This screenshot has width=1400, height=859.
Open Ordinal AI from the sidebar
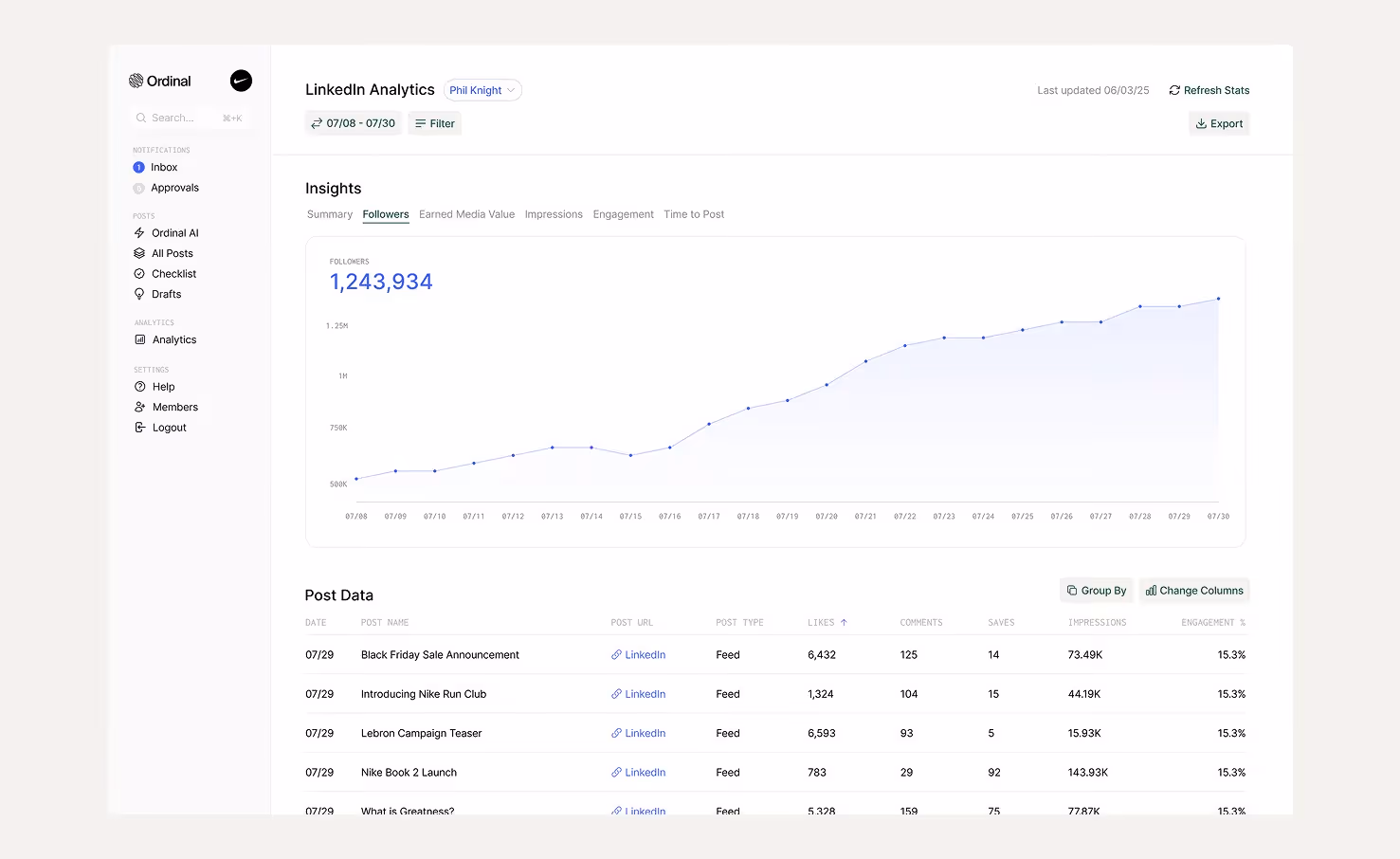click(175, 232)
